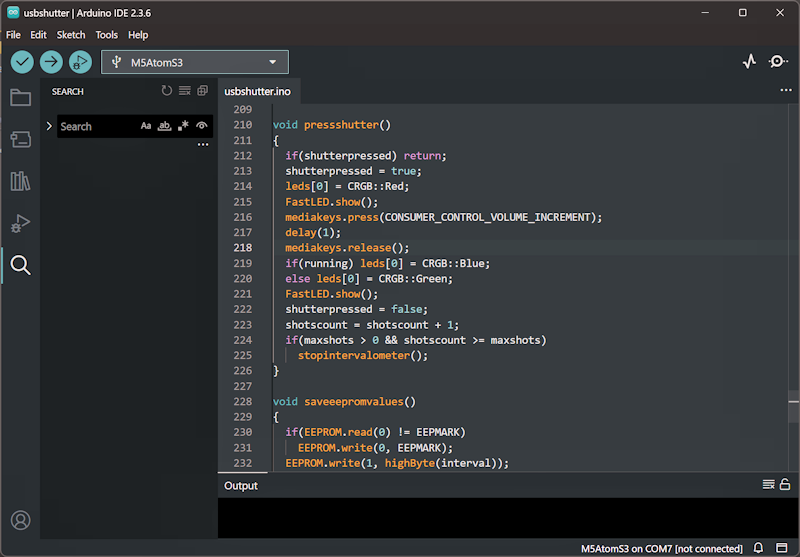The height and width of the screenshot is (557, 800).
Task: Open the Debug sidebar panel
Action: [20, 223]
